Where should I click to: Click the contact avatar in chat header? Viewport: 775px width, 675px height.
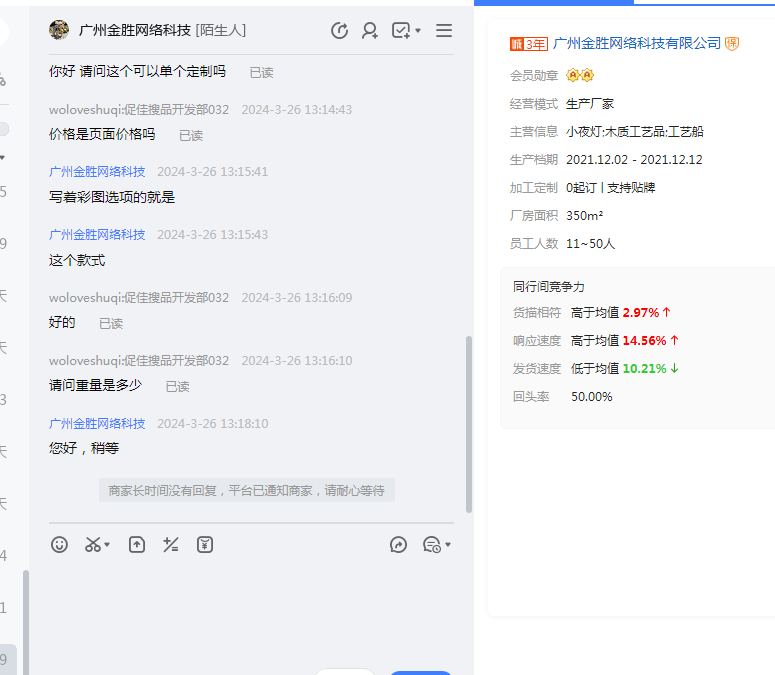[59, 31]
